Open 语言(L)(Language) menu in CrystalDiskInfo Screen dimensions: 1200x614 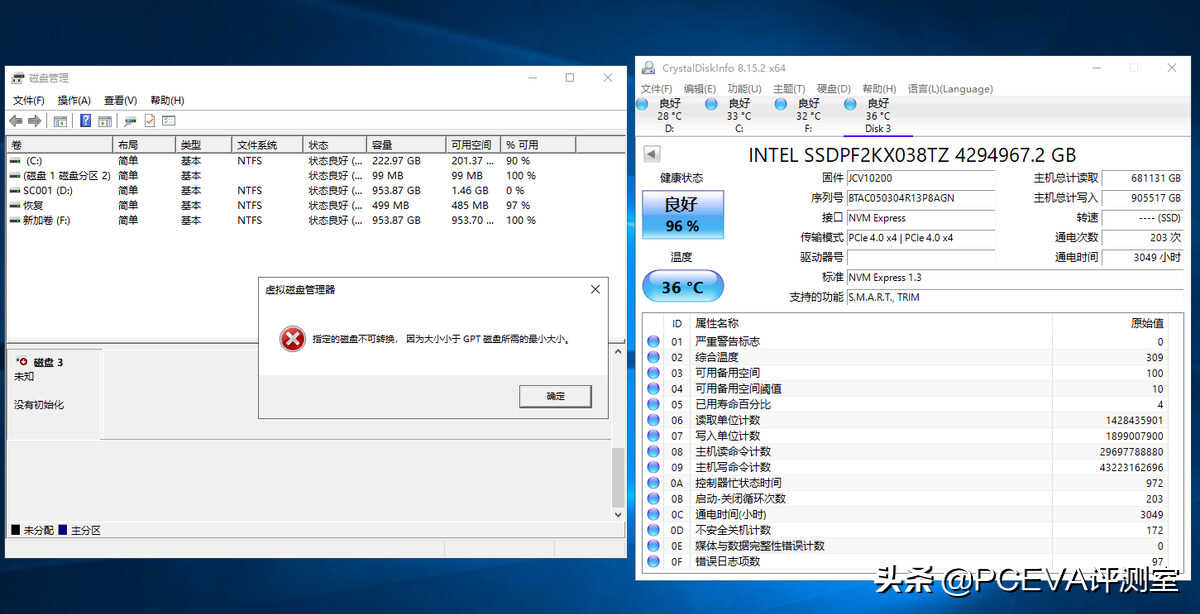950,89
